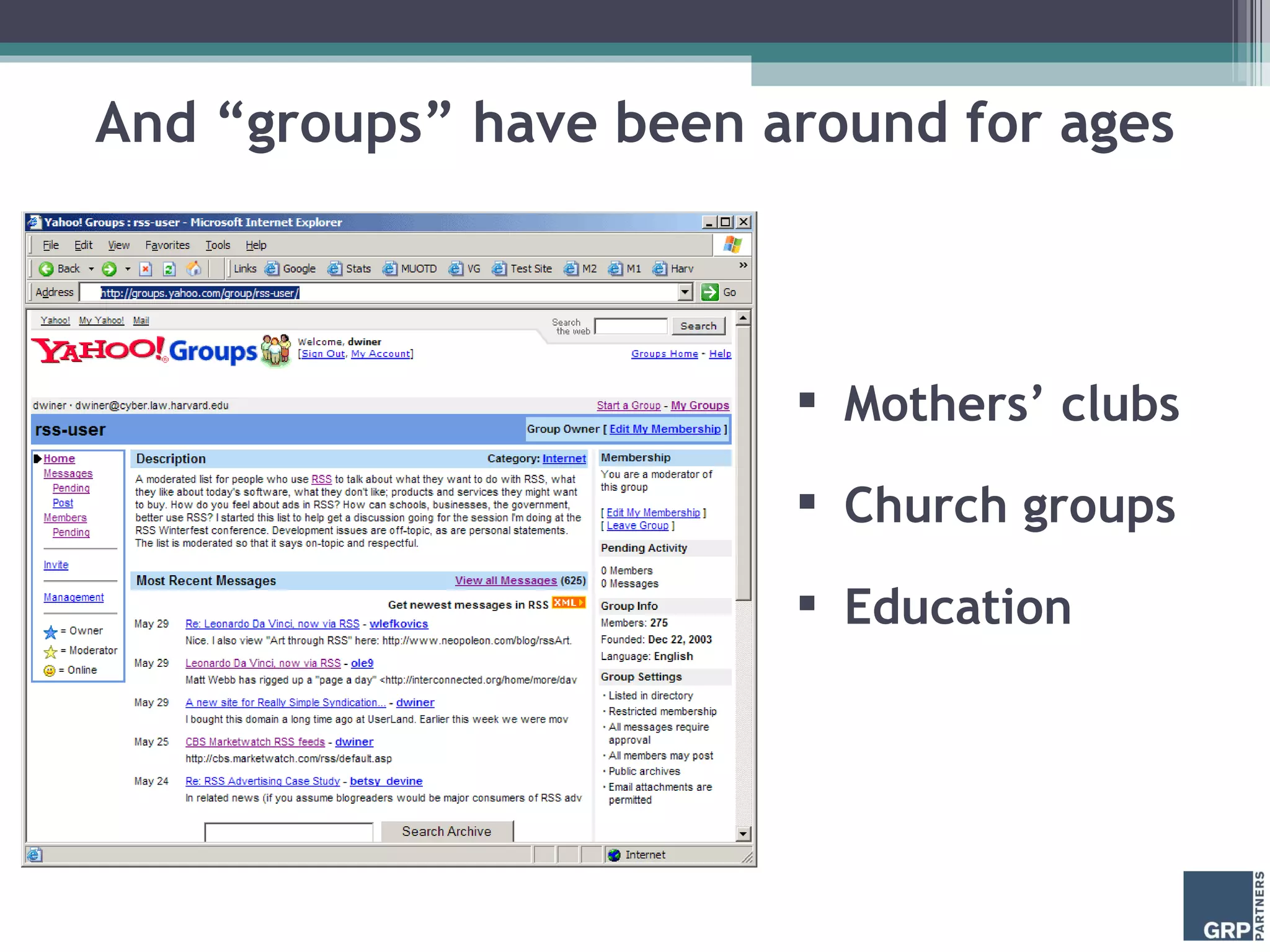
Task: Open the Favorites menu
Action: click(x=167, y=245)
